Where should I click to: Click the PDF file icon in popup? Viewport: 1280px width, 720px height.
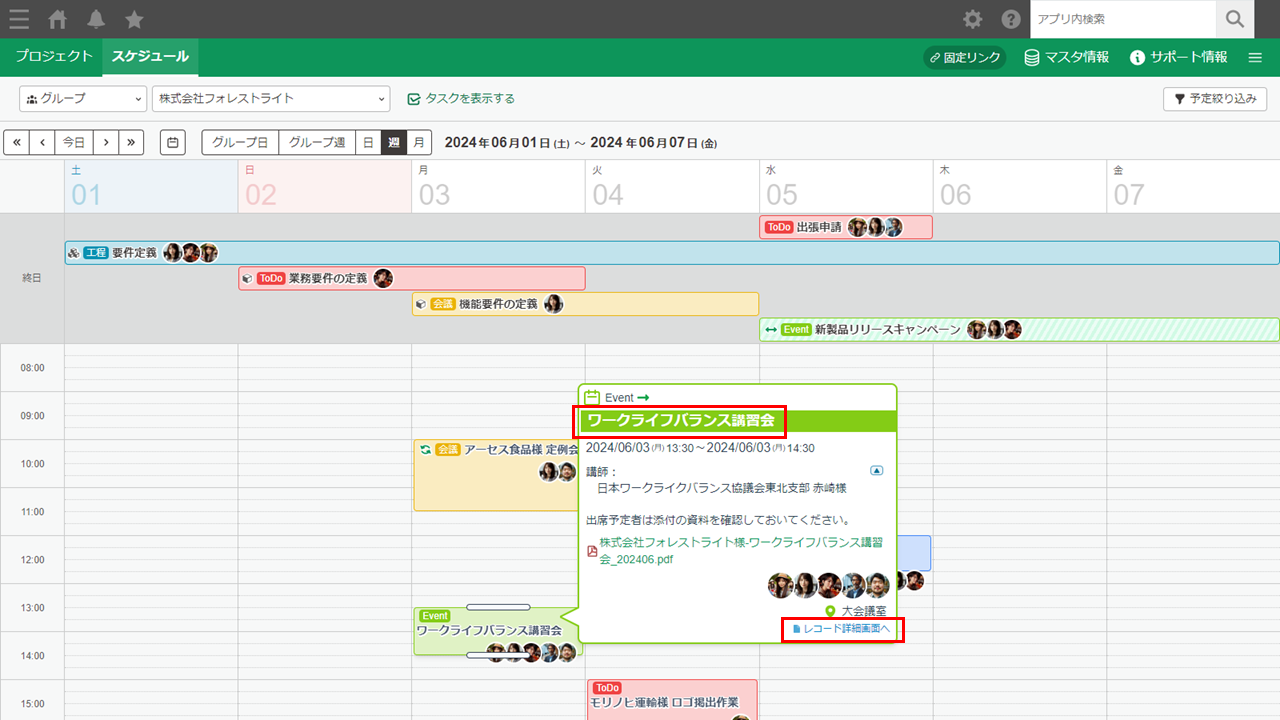pyautogui.click(x=592, y=551)
